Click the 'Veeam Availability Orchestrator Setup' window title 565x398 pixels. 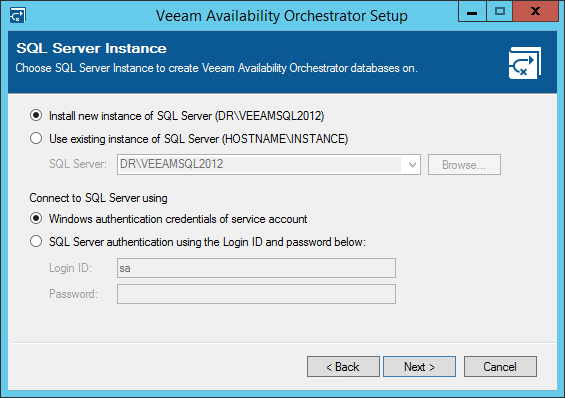point(282,16)
